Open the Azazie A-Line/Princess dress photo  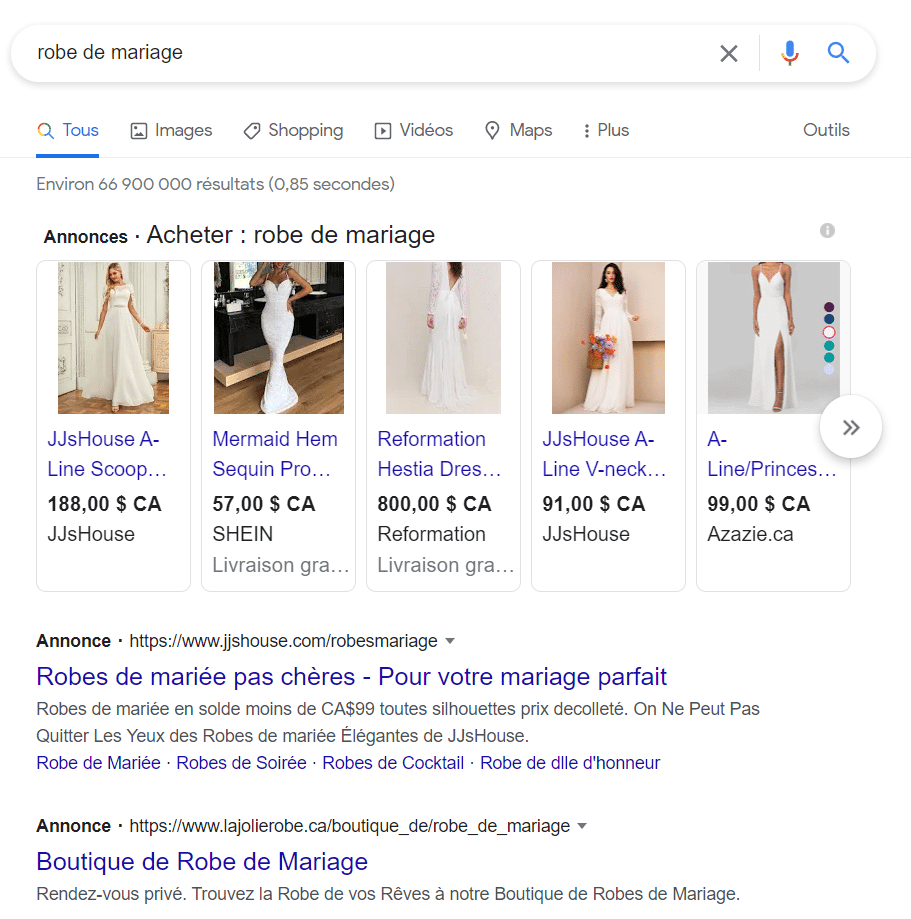773,338
